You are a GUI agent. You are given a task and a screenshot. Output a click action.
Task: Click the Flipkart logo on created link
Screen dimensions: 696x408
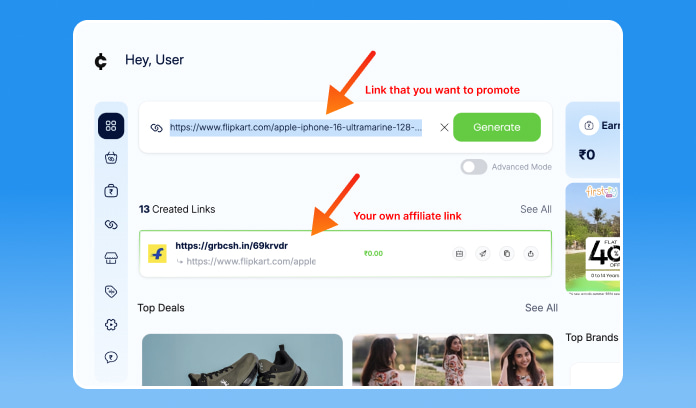coord(157,254)
